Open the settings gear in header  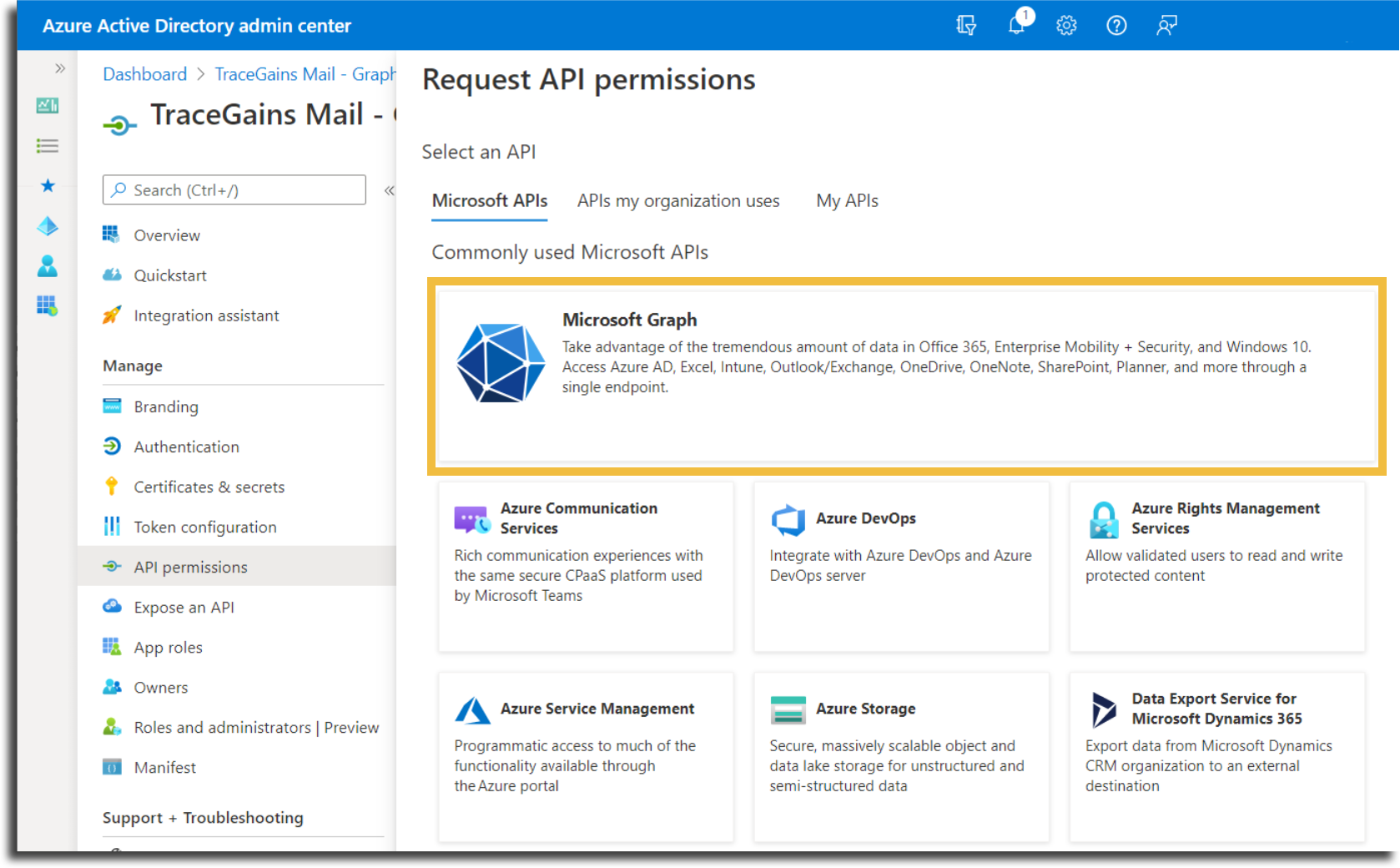point(1066,26)
